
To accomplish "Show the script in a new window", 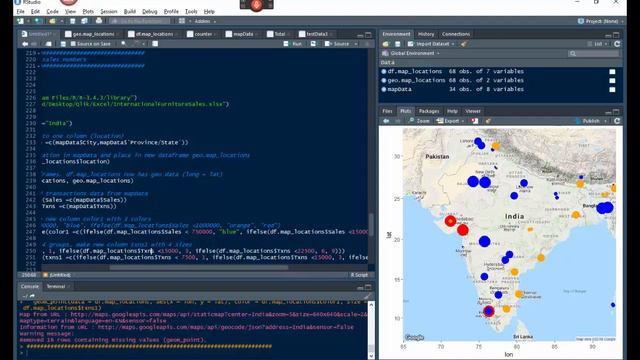I will click(x=49, y=44).
